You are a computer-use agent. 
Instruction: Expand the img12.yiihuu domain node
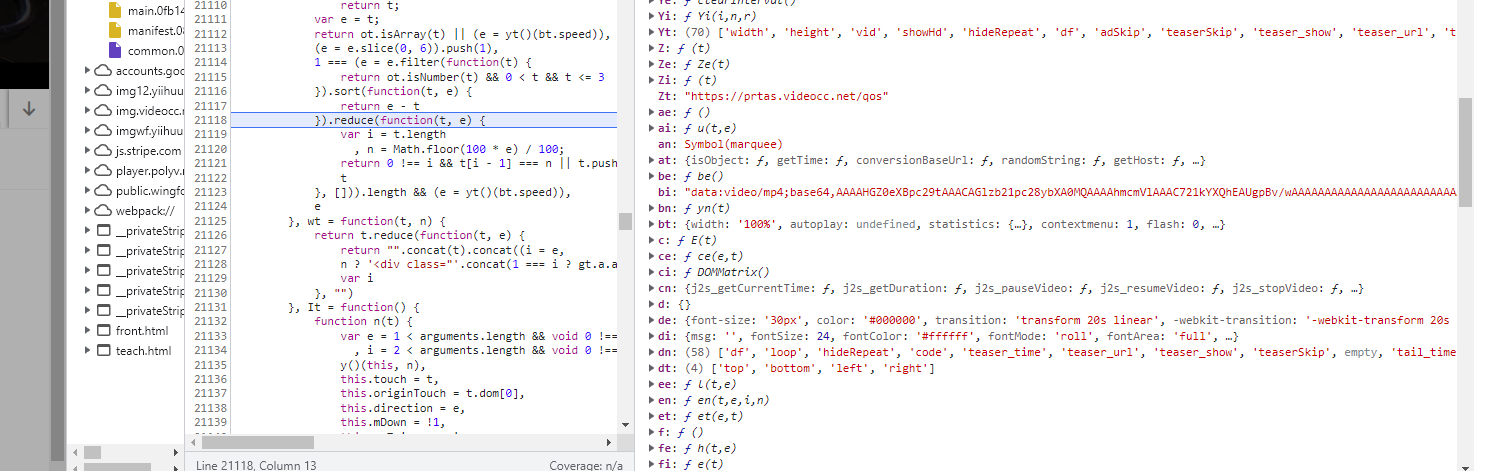pyautogui.click(x=88, y=91)
